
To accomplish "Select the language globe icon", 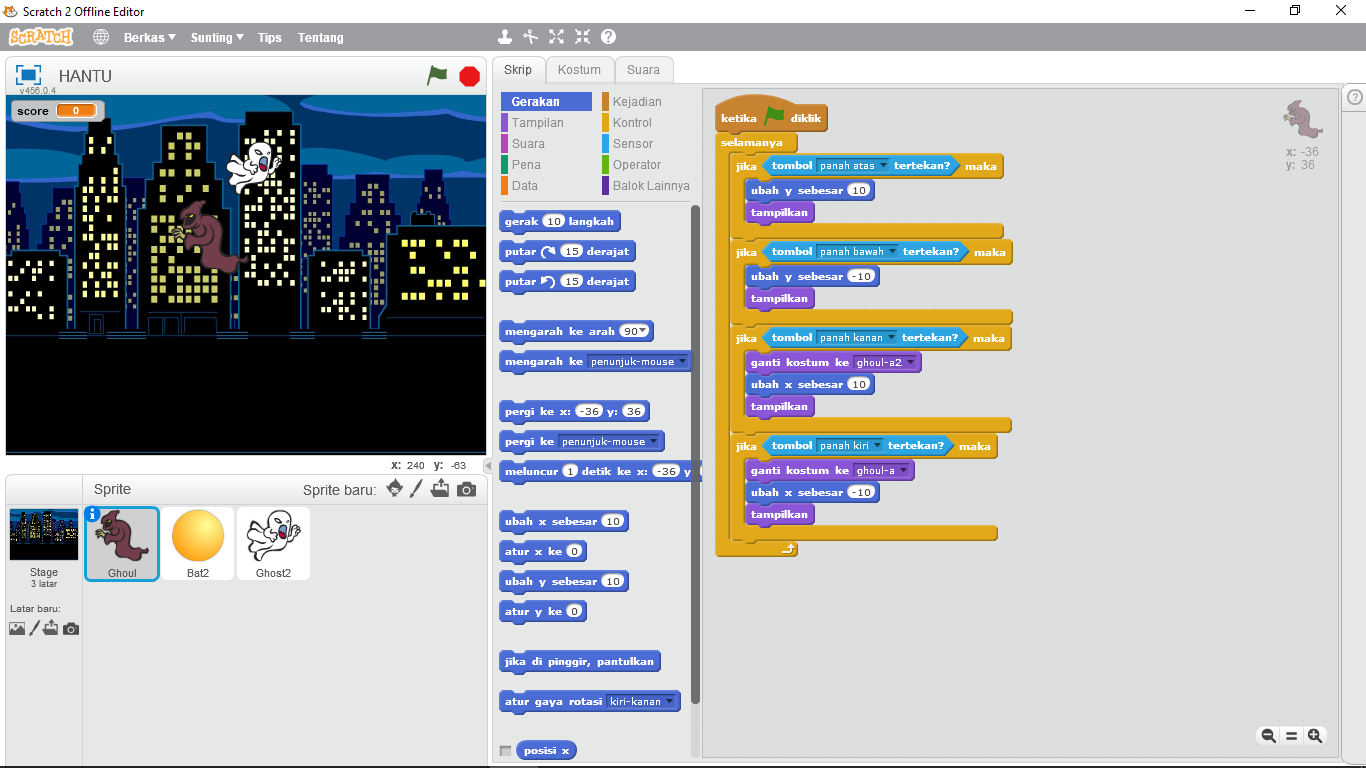I will coord(100,36).
